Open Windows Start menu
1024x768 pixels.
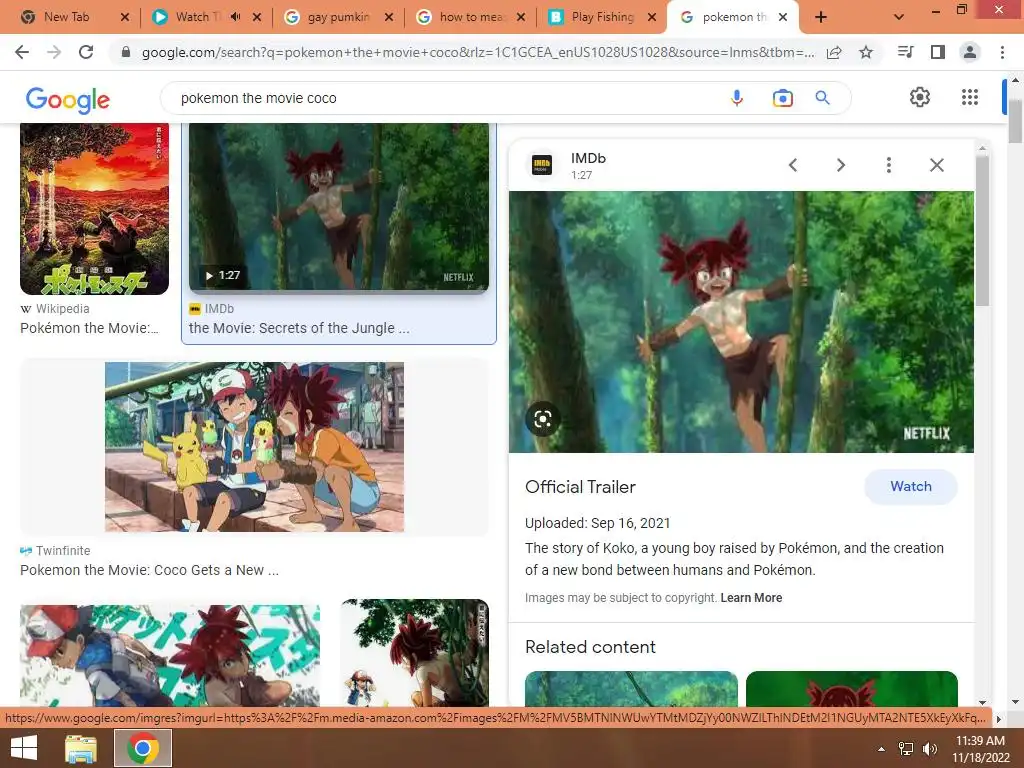(x=24, y=748)
